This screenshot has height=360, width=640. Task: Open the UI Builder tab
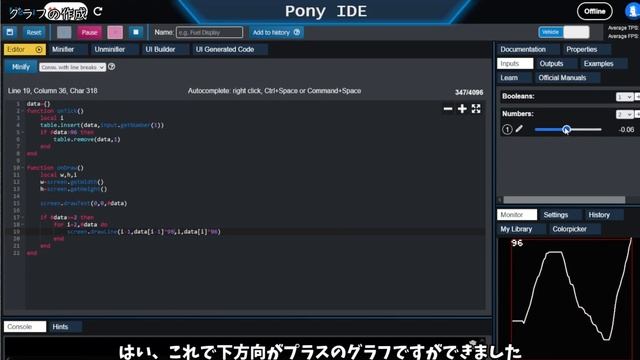point(165,49)
